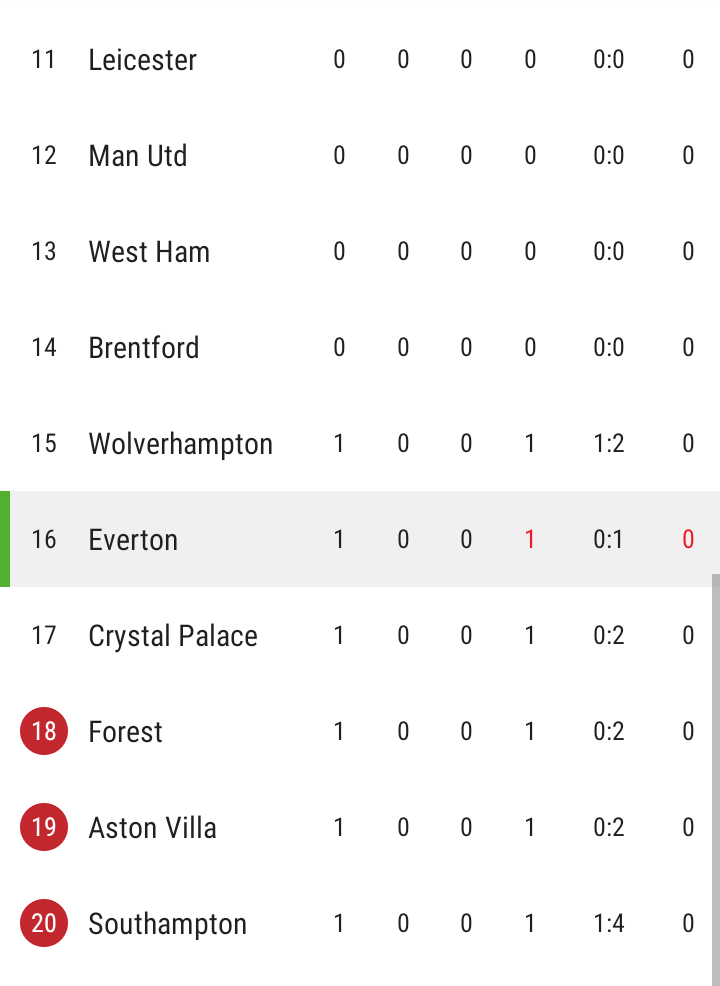Click Wolverhampton's 1:2 goal score
This screenshot has width=720, height=986.
pyautogui.click(x=608, y=443)
